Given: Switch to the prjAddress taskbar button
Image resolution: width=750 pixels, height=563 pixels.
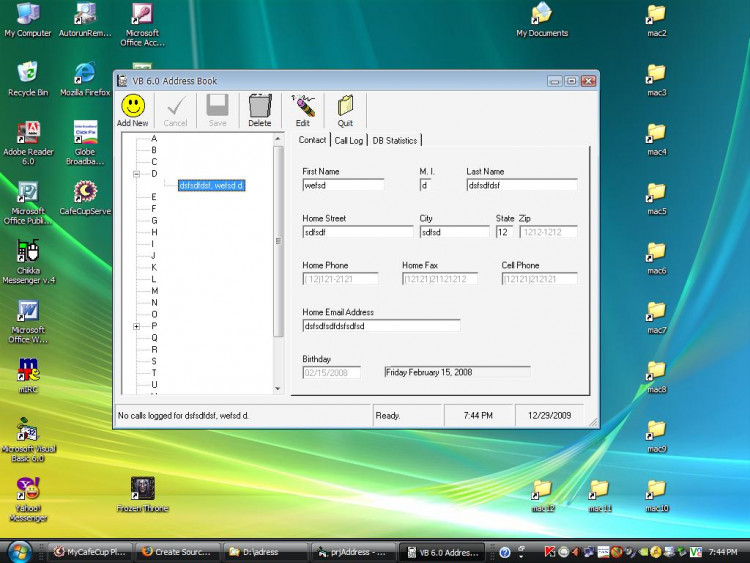Looking at the screenshot, I should click(353, 552).
